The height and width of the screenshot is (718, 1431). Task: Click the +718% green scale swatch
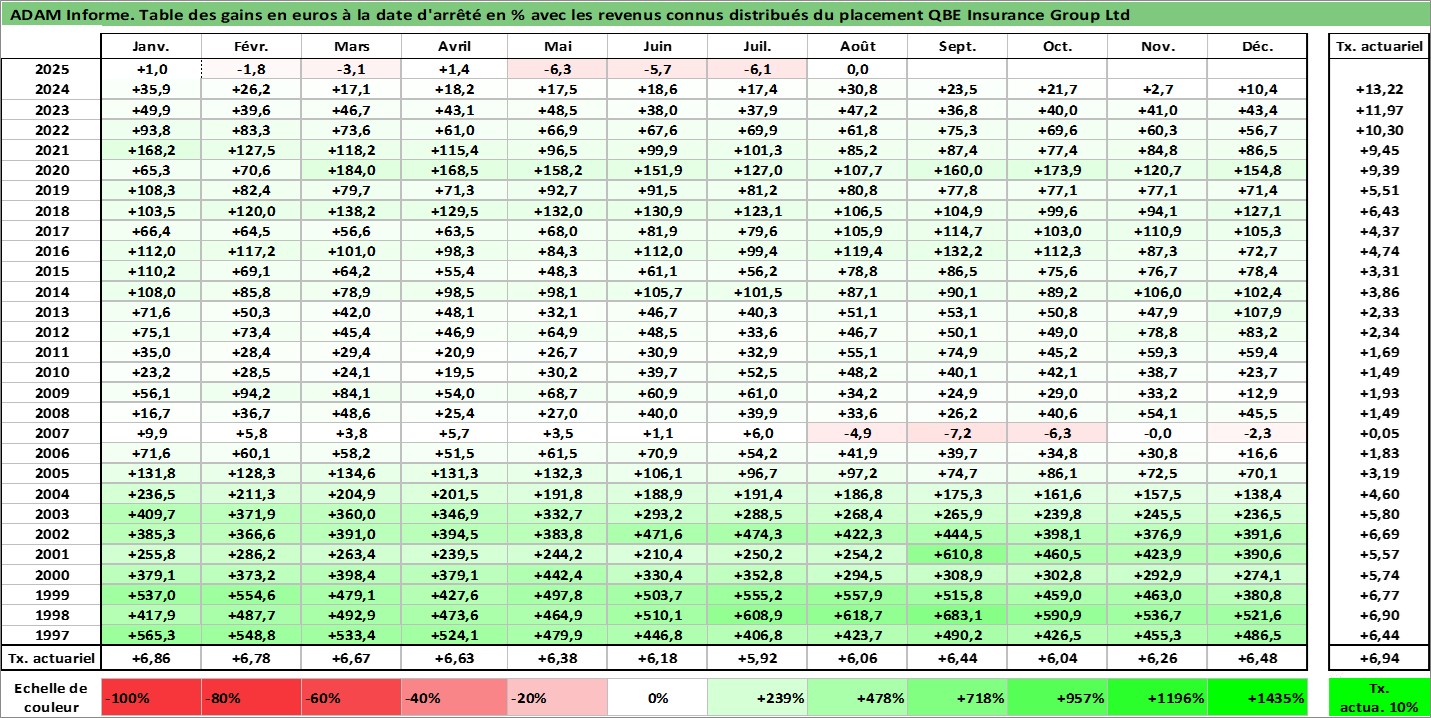[957, 698]
